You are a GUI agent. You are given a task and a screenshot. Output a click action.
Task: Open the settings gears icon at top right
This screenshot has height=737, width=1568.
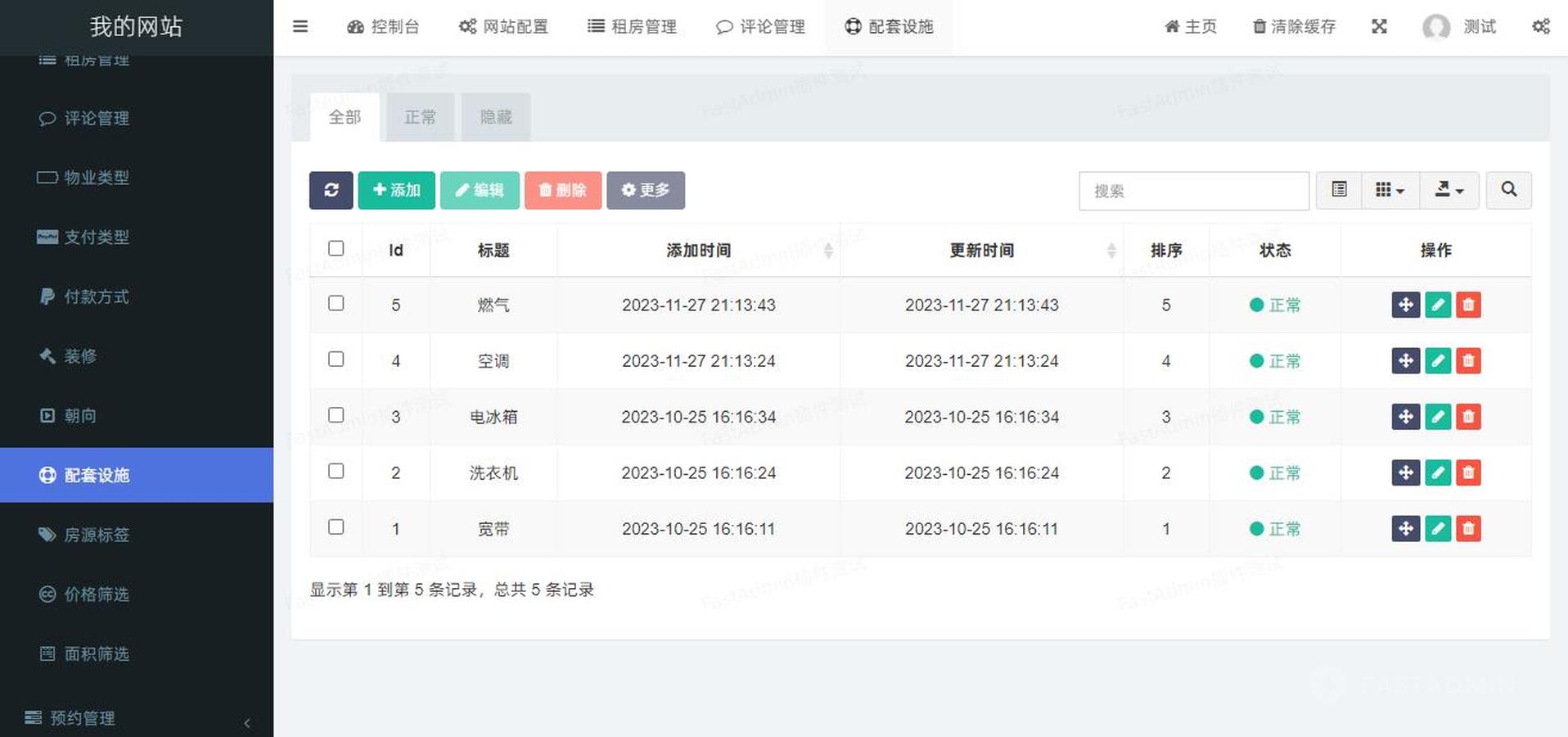[x=1540, y=26]
